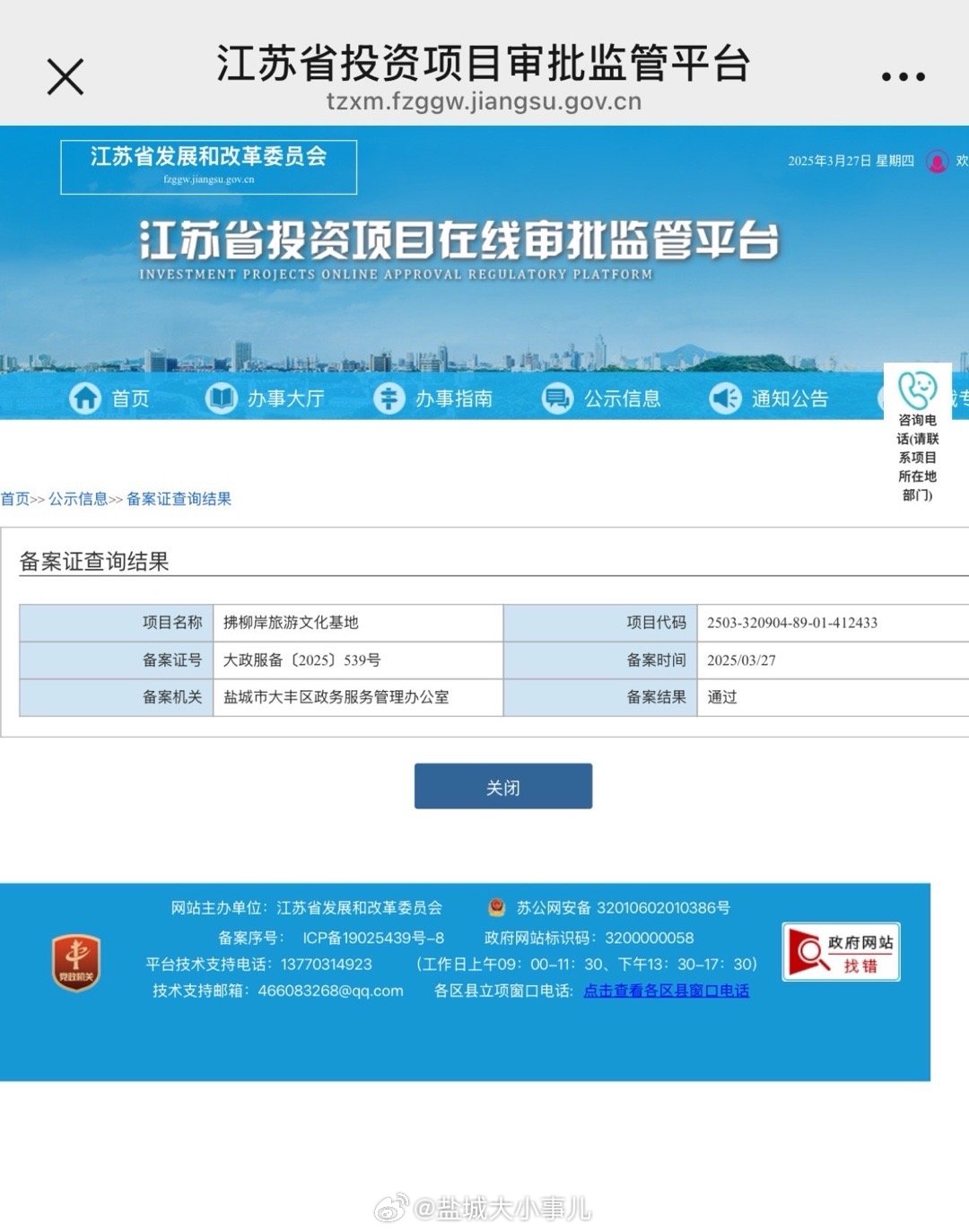
Task: Open the three-dot more options menu
Action: point(903,77)
